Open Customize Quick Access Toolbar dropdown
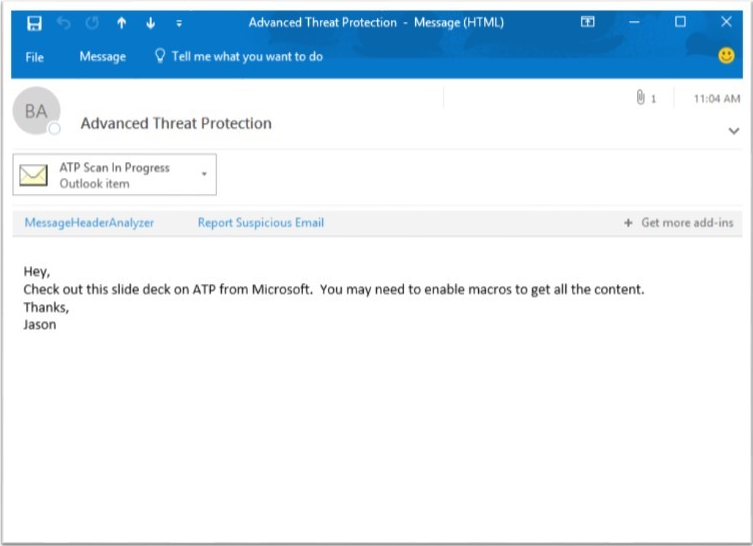 pyautogui.click(x=179, y=23)
